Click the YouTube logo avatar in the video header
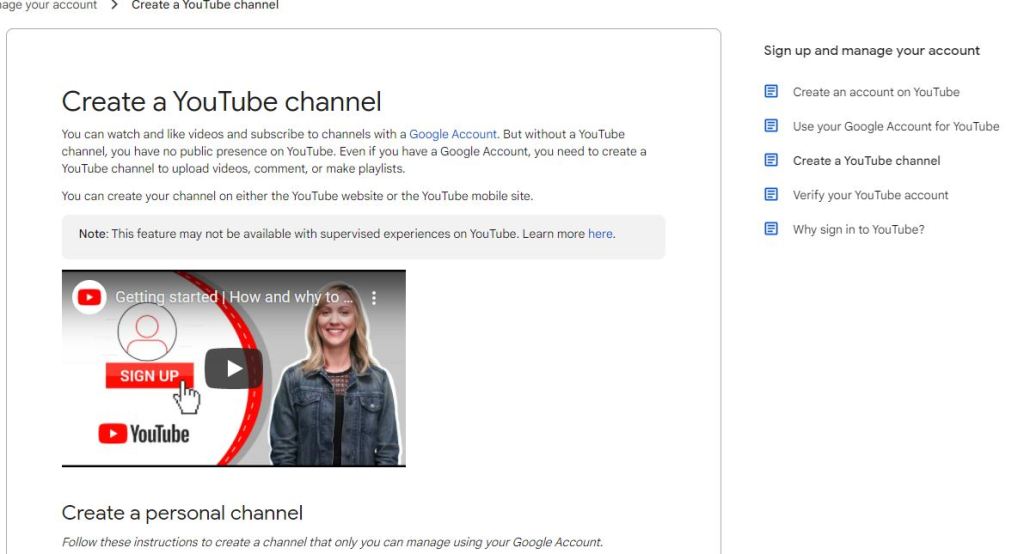Screen dimensions: 1024x554 89,297
